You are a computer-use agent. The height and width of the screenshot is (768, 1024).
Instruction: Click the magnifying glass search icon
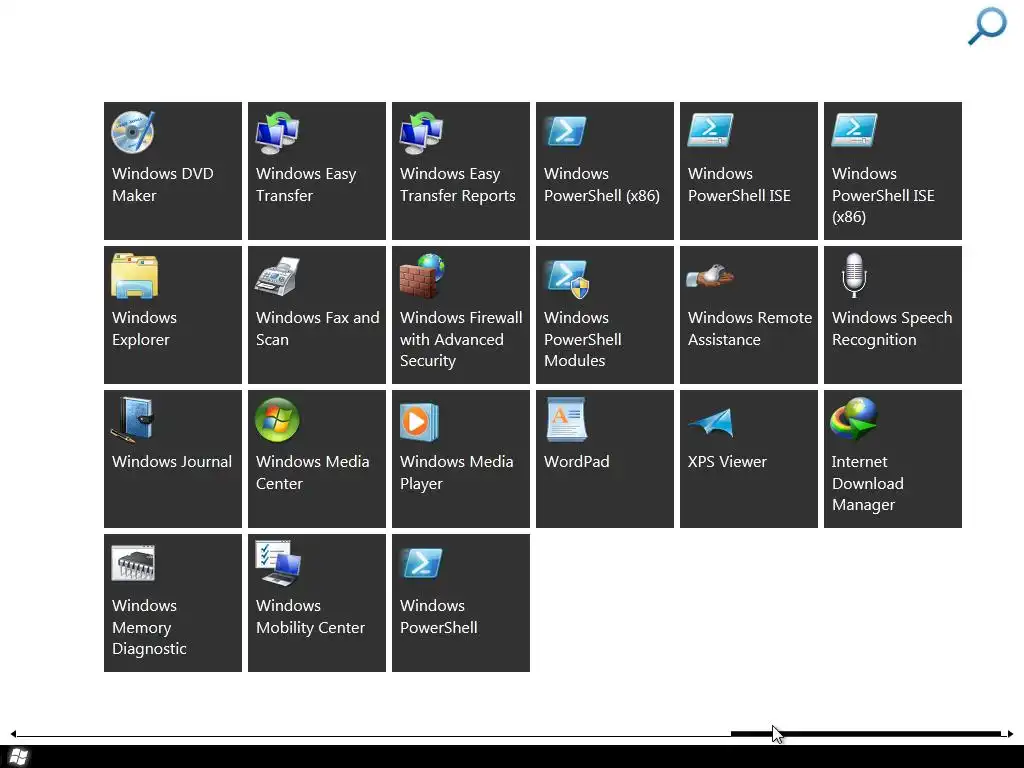click(x=987, y=26)
